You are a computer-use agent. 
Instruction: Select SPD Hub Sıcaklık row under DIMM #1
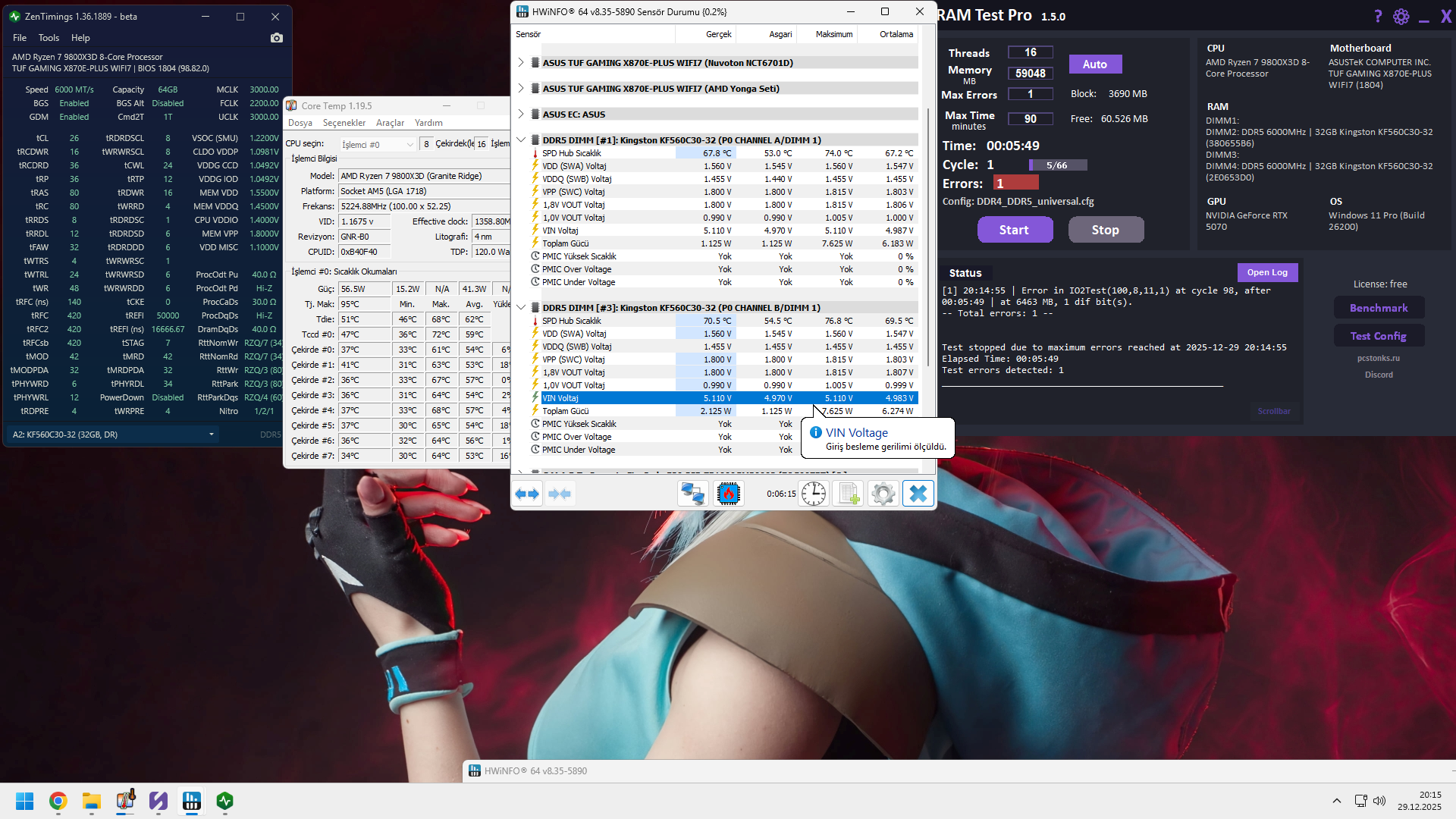pos(717,153)
